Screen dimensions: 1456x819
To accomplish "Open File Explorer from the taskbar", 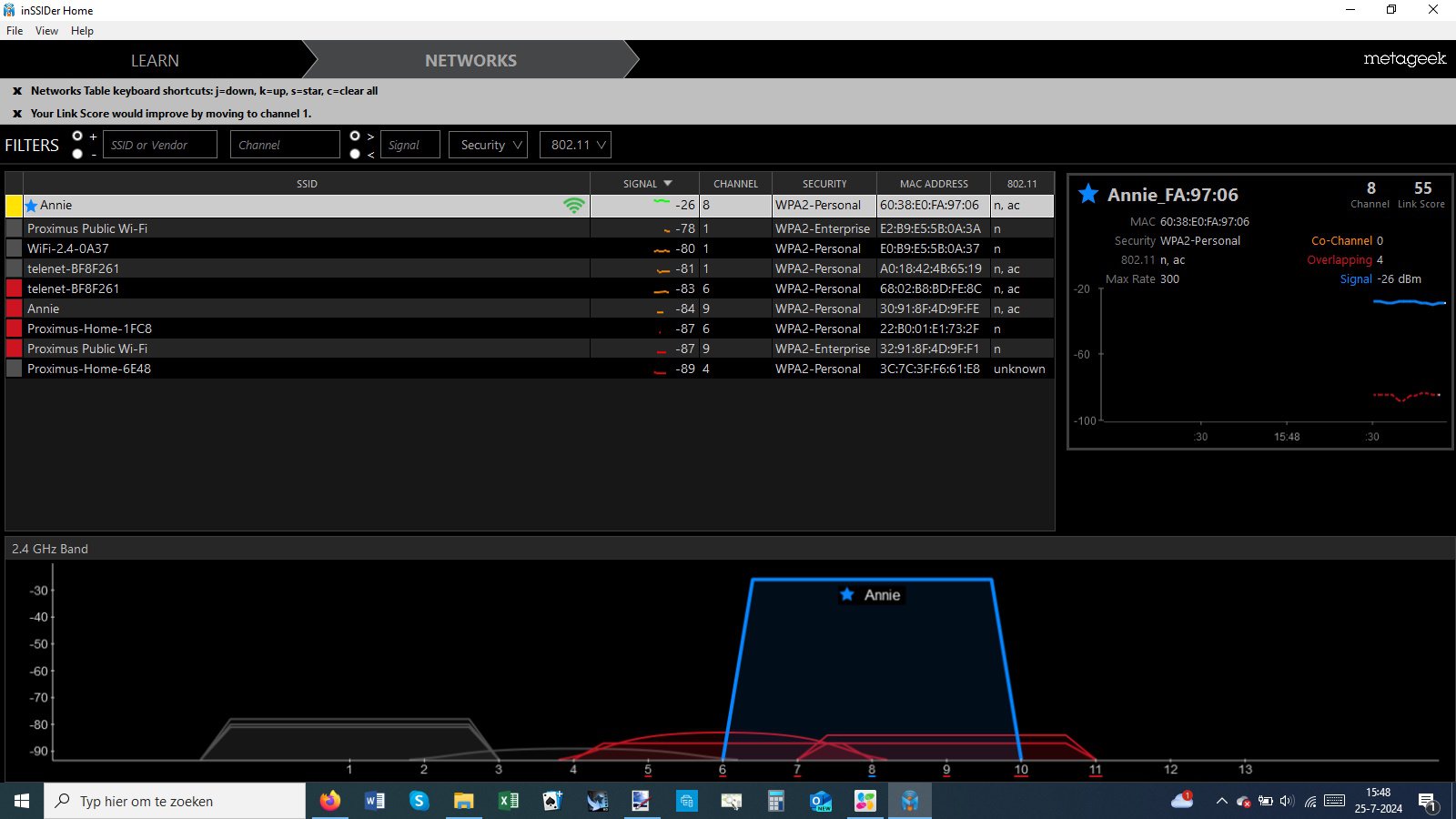I will point(463,801).
